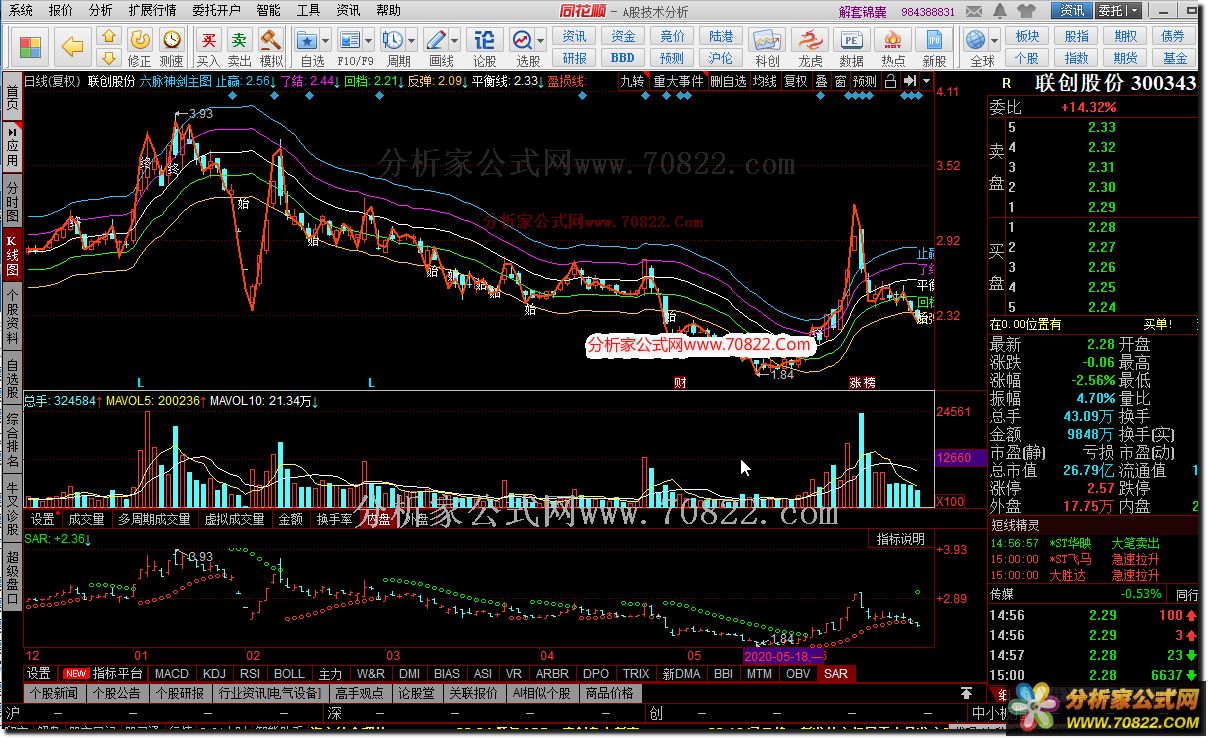Switch to the KDJ indicator tab
This screenshot has width=1208, height=738.
215,673
